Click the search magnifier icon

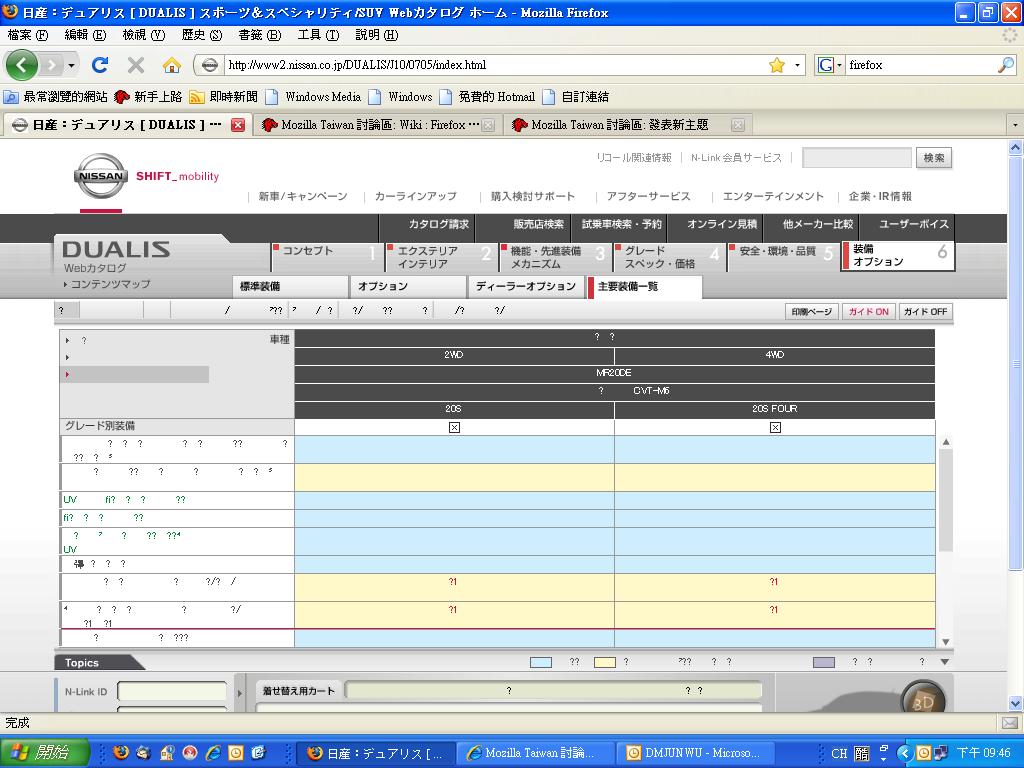1005,65
